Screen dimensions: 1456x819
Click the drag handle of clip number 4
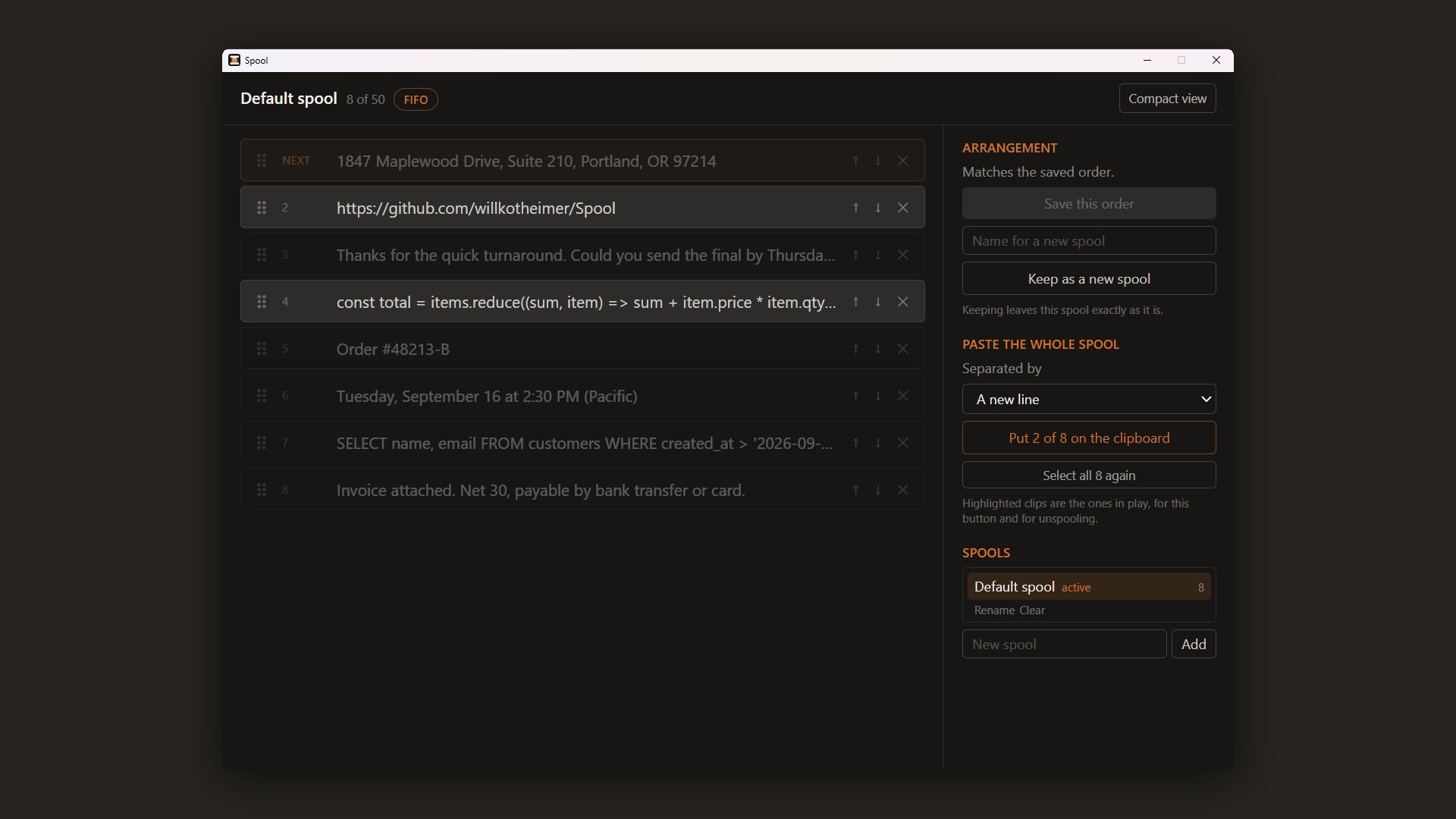(262, 302)
